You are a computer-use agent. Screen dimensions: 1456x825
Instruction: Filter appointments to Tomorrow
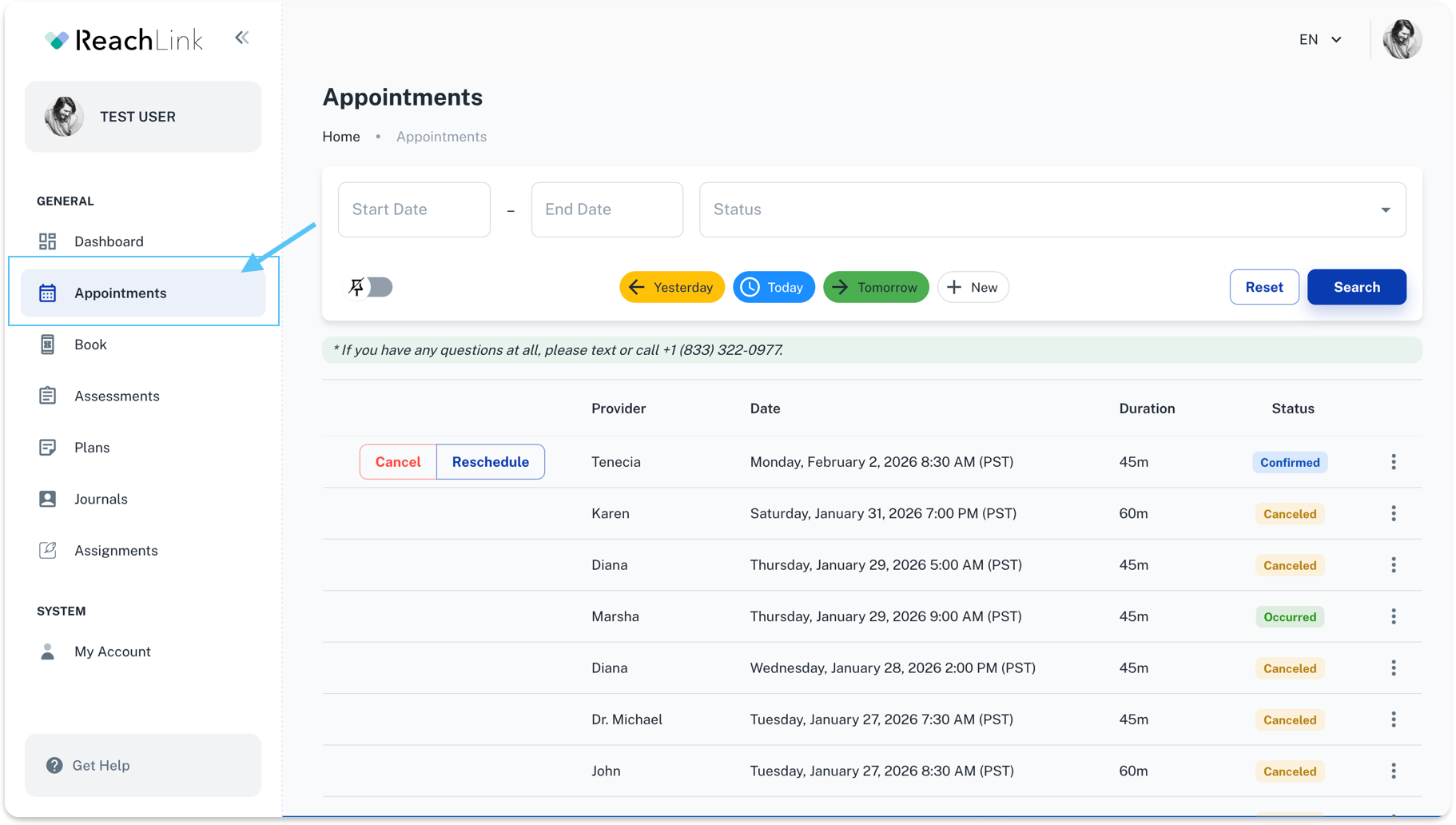point(876,287)
